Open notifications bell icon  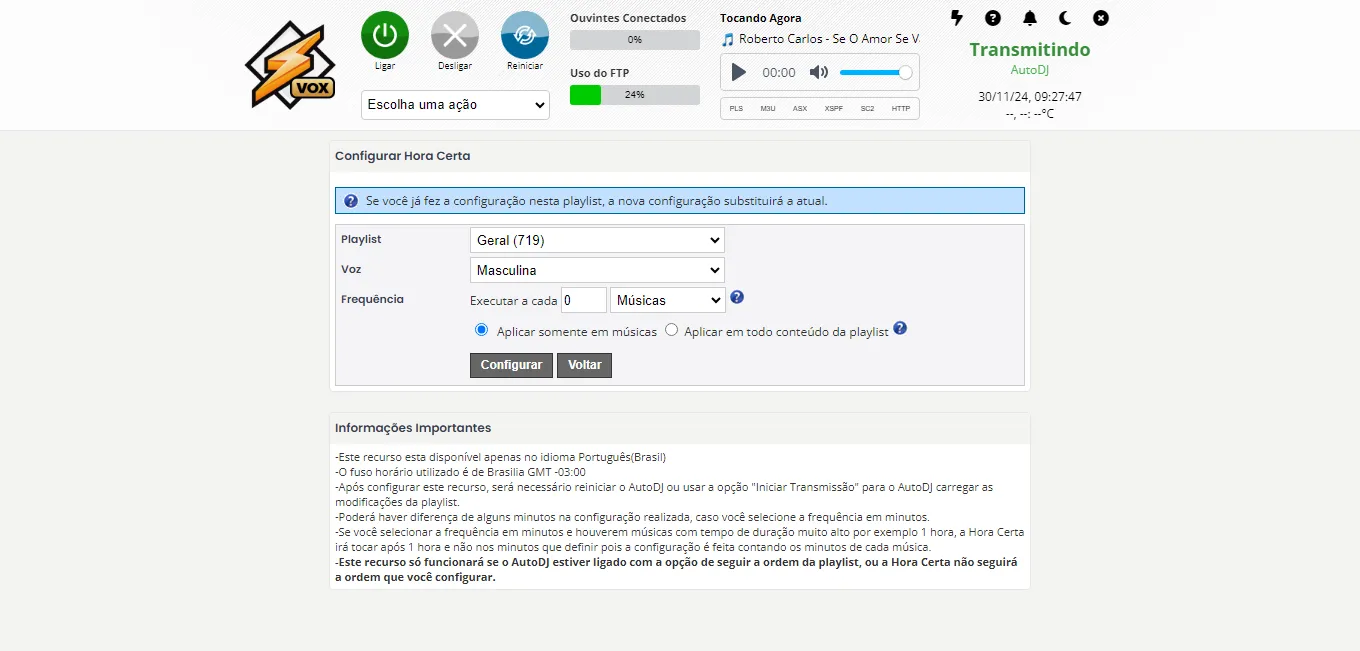pyautogui.click(x=1030, y=18)
